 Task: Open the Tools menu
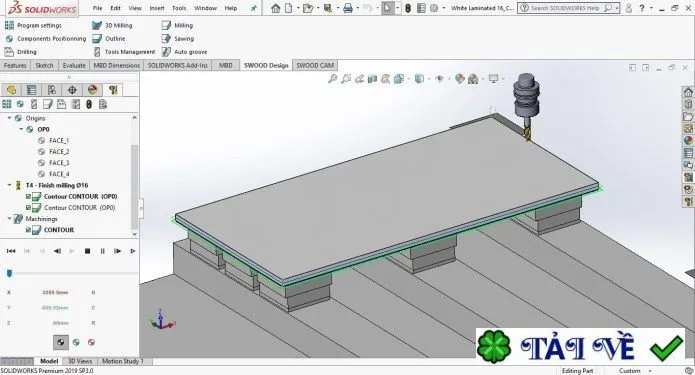(179, 8)
